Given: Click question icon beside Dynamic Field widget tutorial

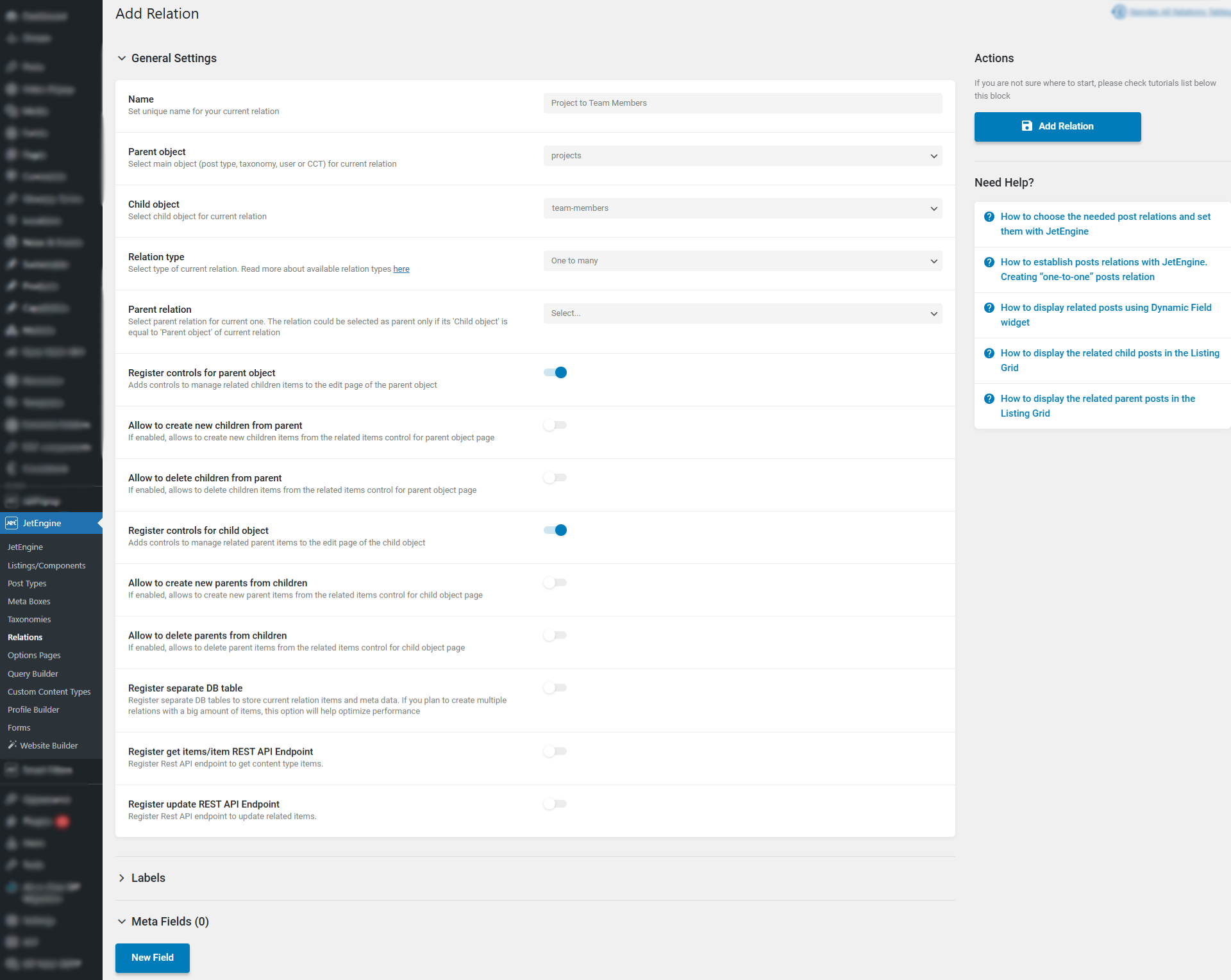Looking at the screenshot, I should click(x=989, y=308).
